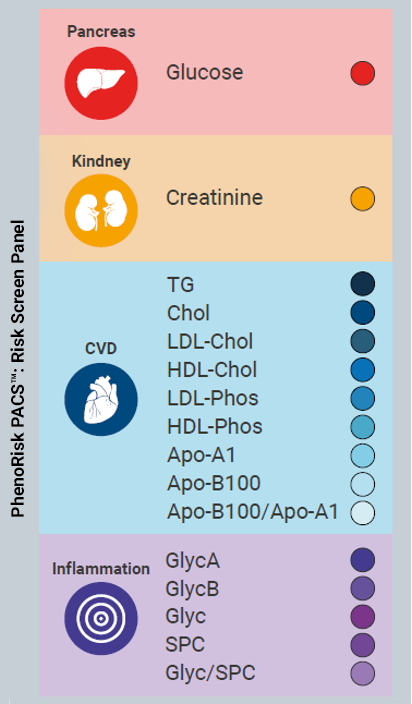412x704 pixels.
Task: Select the Chol color dot
Action: 363,312
